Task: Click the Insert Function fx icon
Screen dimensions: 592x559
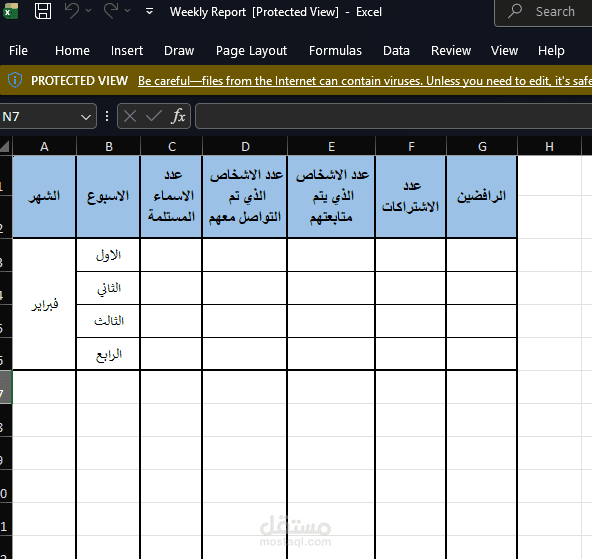Action: (178, 116)
